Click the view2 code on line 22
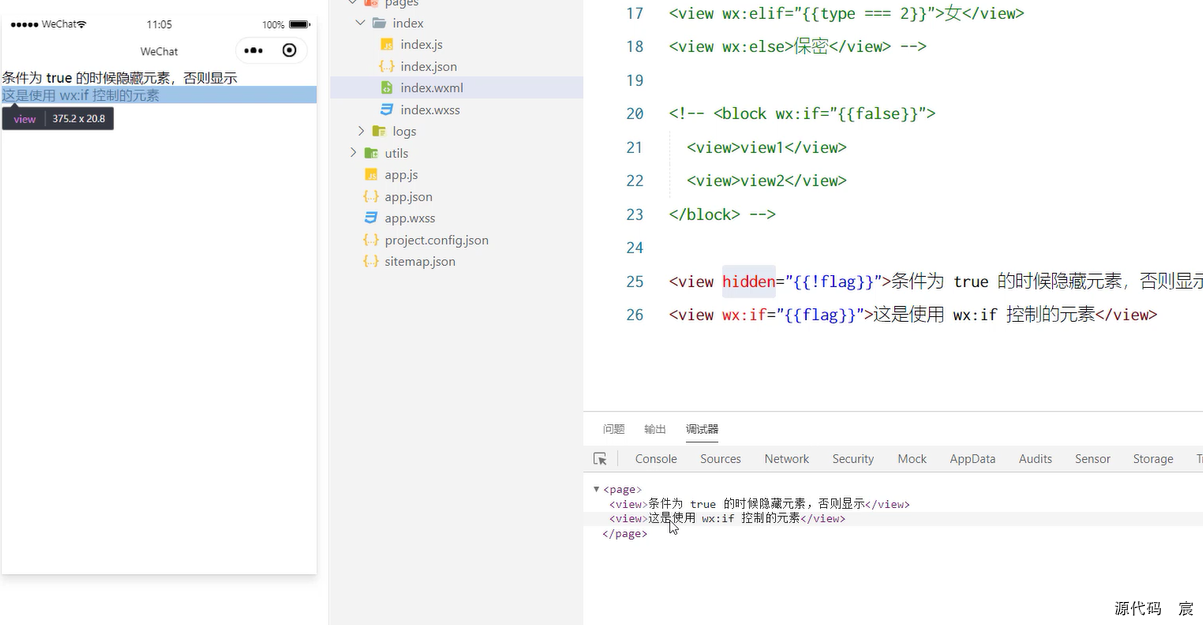 [767, 181]
